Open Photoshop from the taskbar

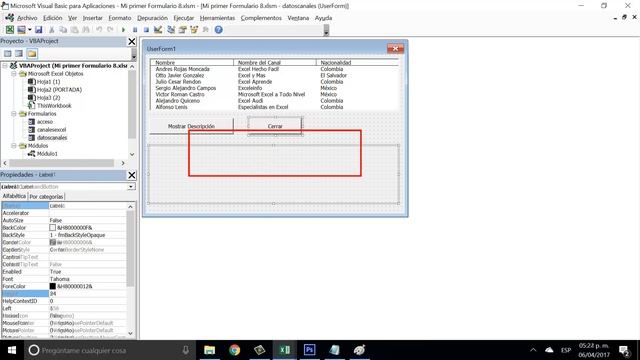point(309,350)
